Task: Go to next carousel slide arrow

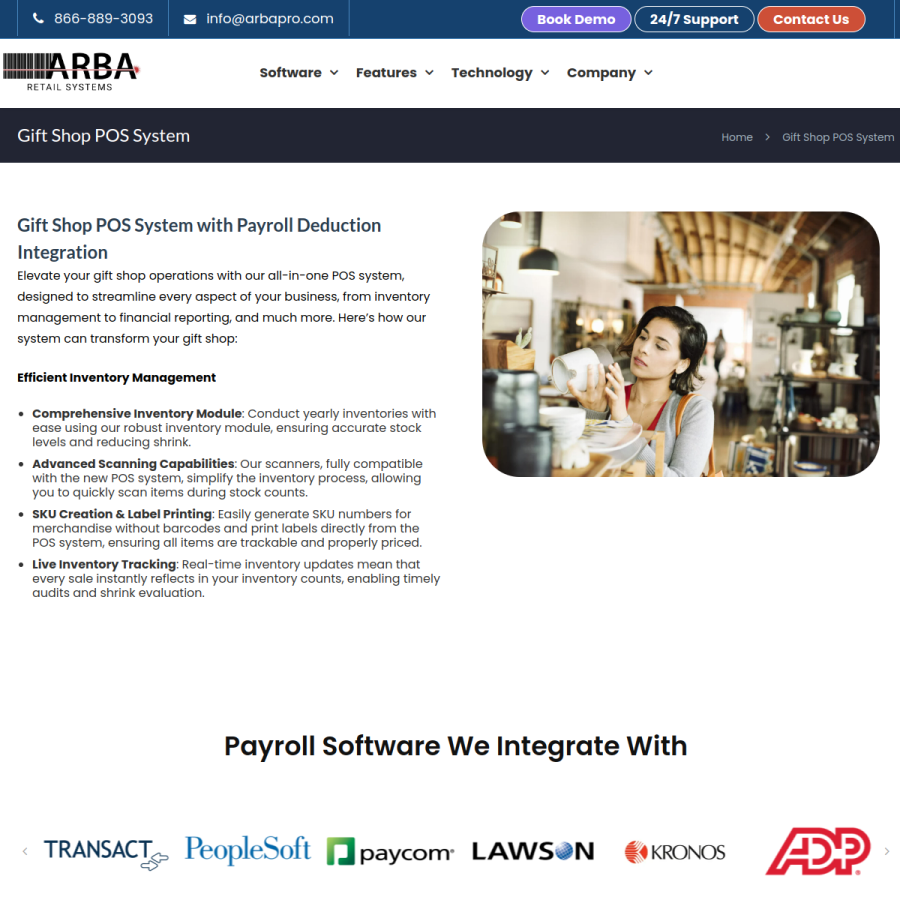Action: (887, 851)
